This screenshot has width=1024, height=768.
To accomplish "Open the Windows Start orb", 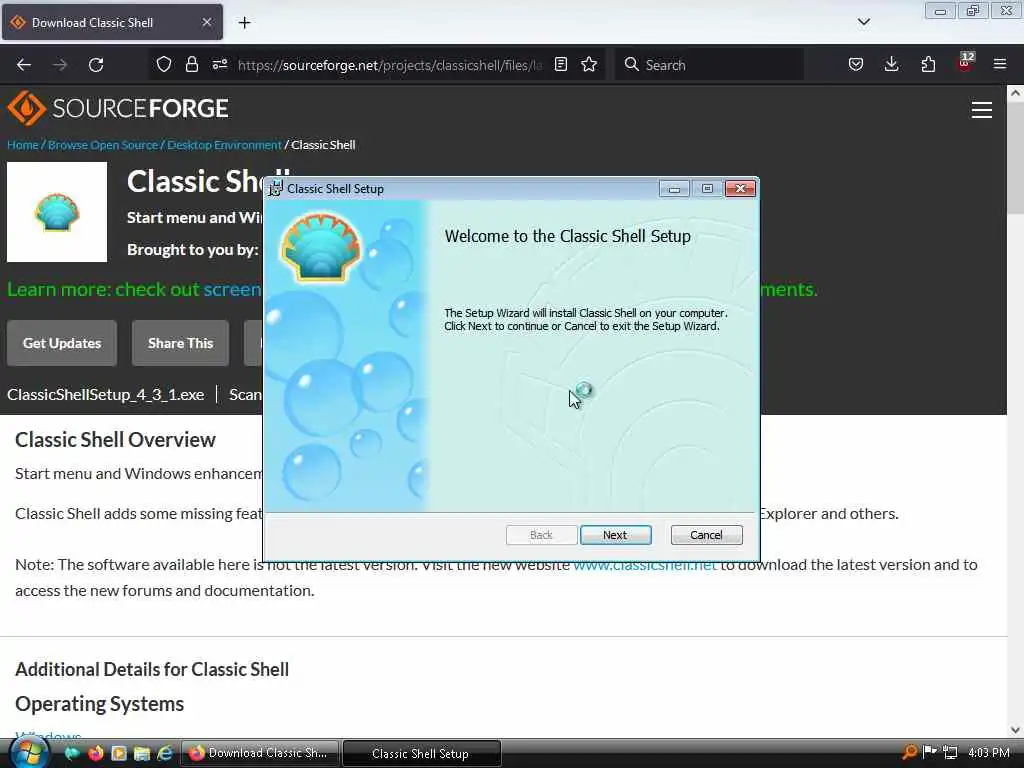I will click(x=29, y=753).
